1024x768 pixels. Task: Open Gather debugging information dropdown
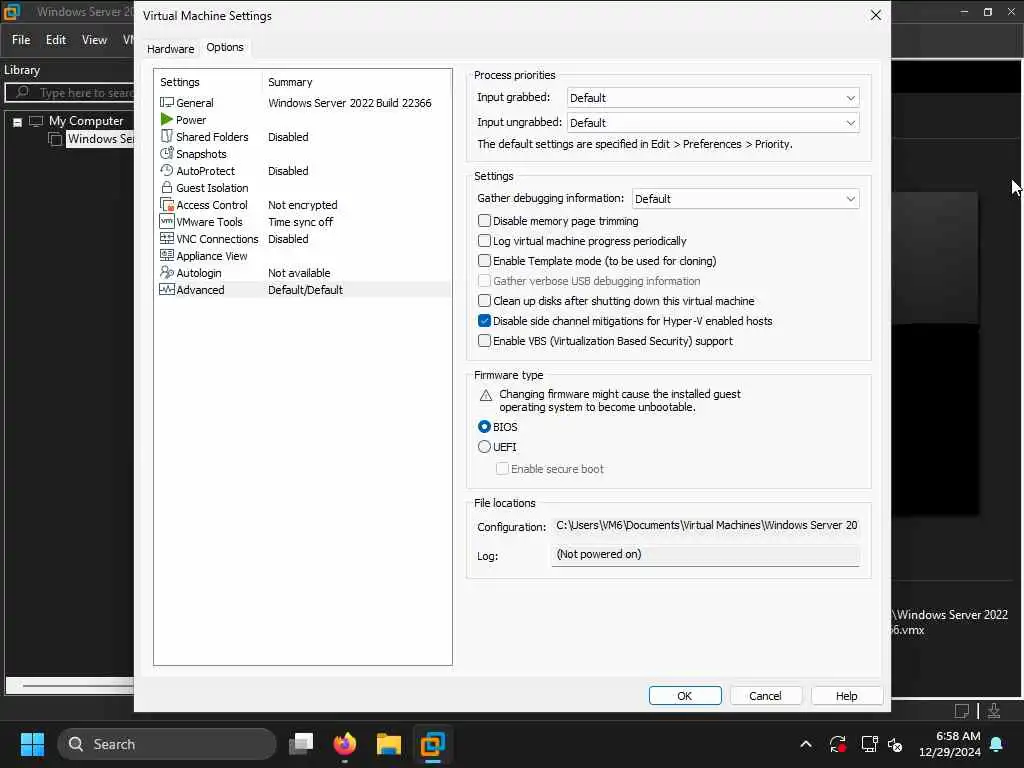coord(746,199)
